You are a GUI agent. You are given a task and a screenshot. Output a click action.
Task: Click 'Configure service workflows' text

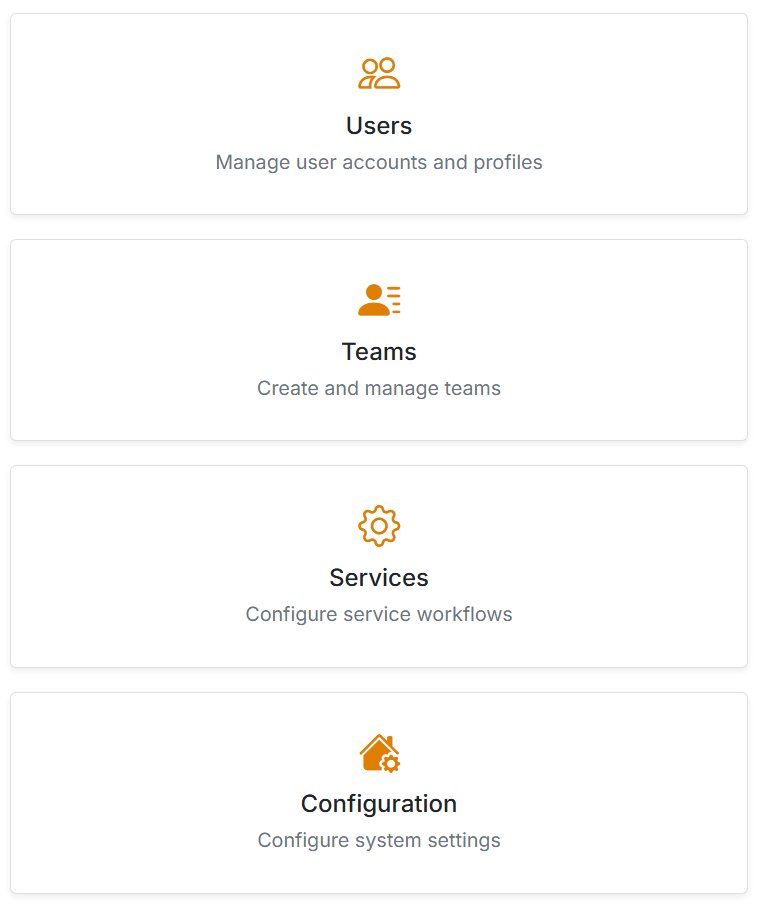(x=379, y=614)
